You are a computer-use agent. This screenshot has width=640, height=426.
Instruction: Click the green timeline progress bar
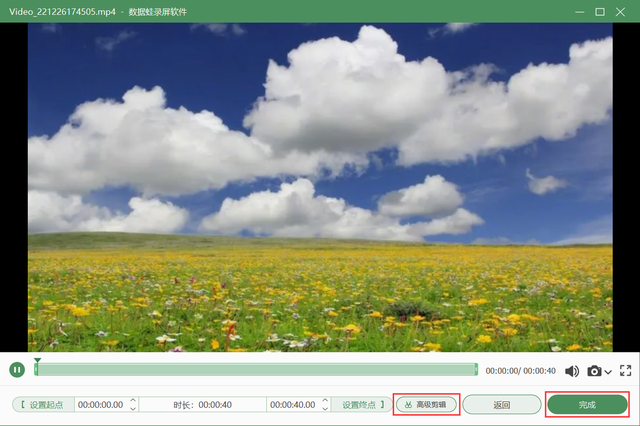pos(256,369)
